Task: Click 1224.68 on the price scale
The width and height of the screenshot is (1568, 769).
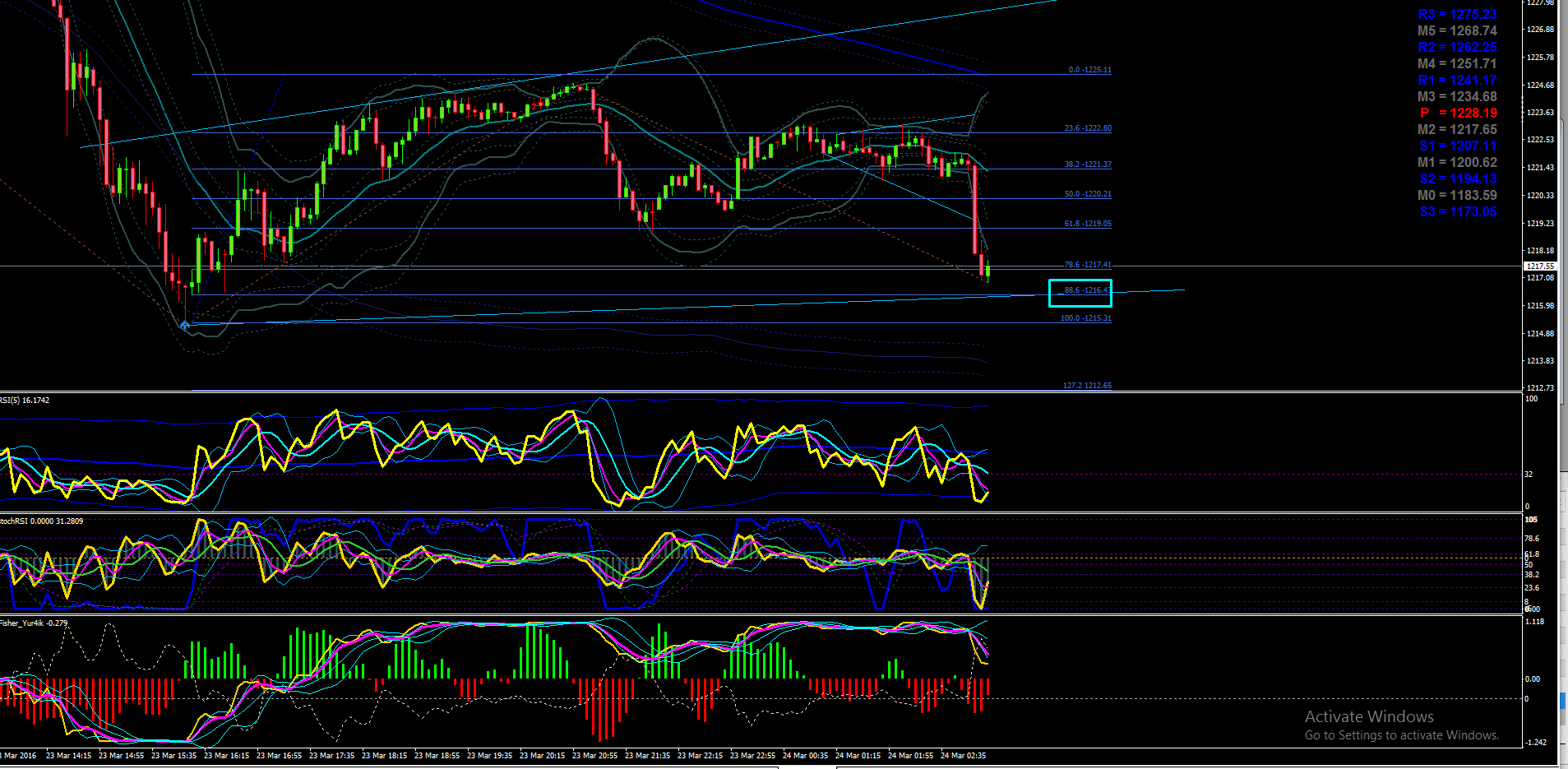Action: point(1540,86)
